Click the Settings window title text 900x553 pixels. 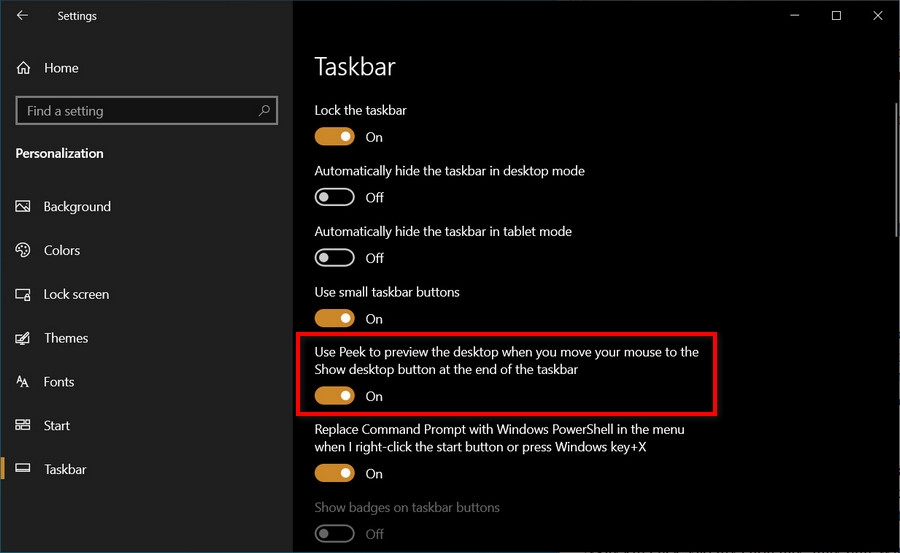click(x=77, y=16)
